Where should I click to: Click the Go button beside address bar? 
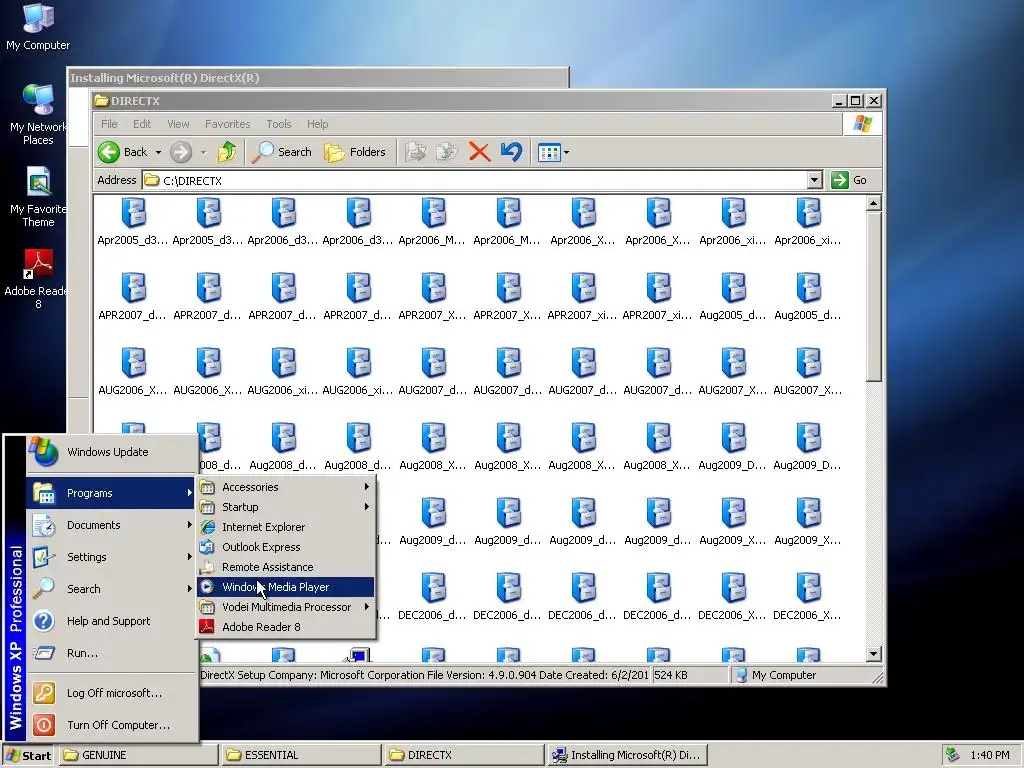click(849, 180)
